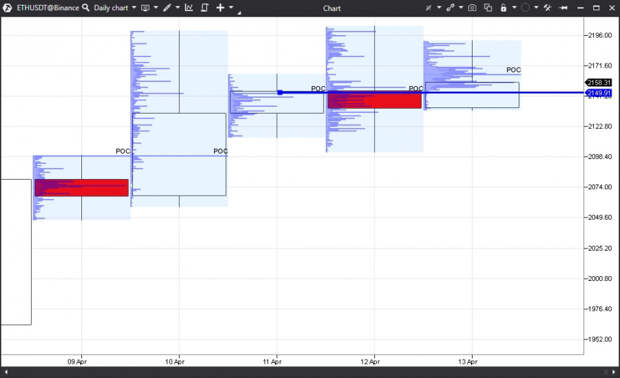Toggle the link chain icon
620x378 pixels.
[450, 8]
